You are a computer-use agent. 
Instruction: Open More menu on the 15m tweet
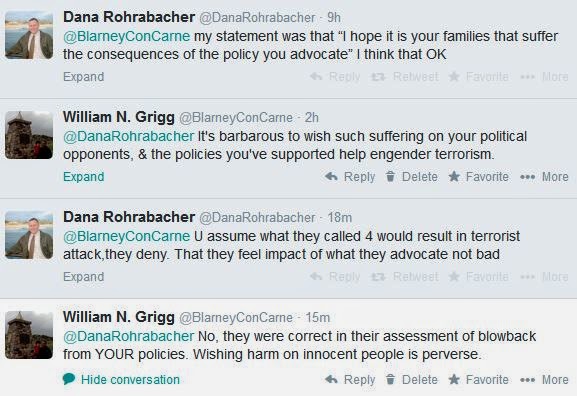(544, 379)
